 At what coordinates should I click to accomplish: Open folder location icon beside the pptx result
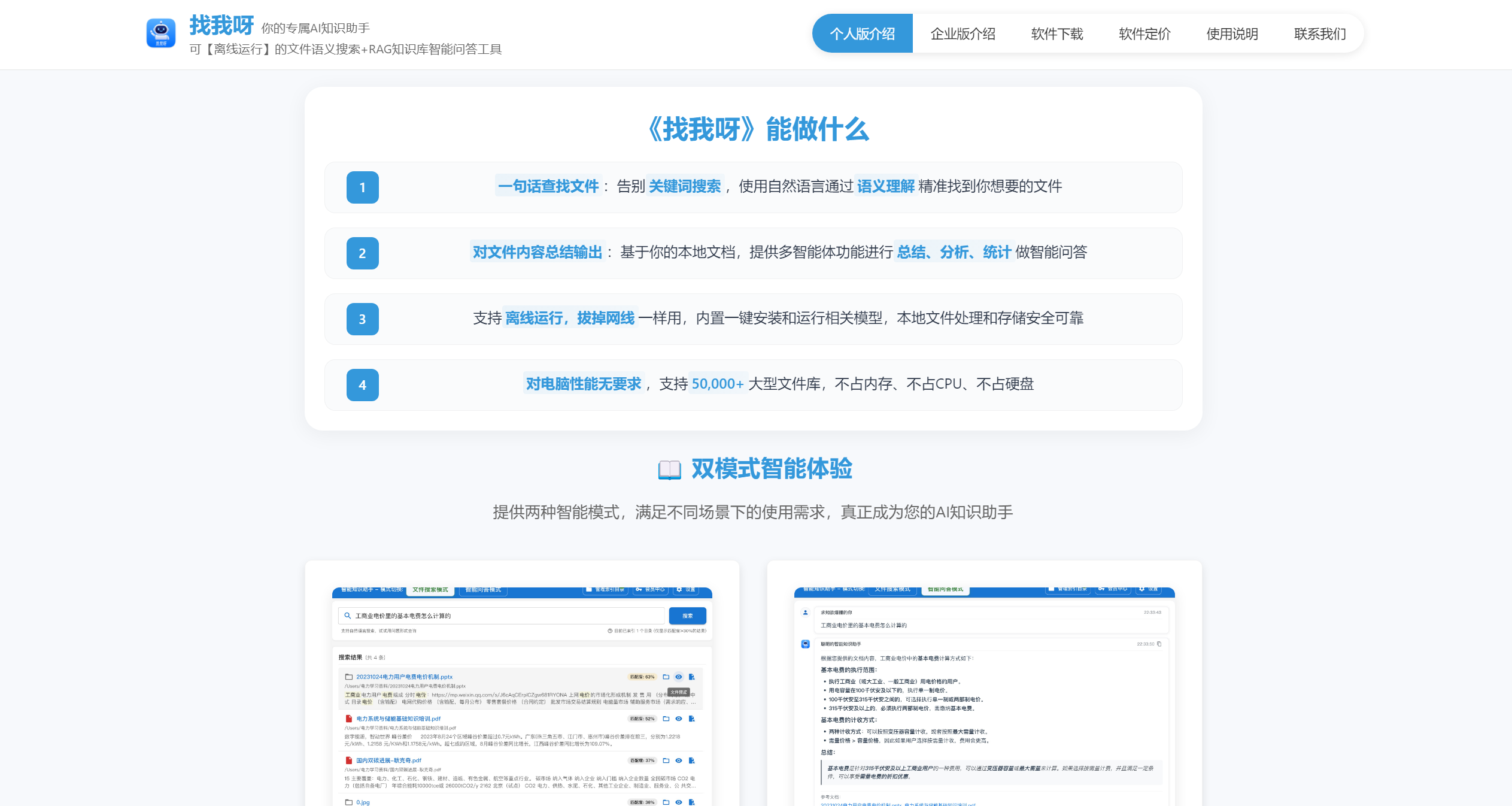(x=666, y=677)
